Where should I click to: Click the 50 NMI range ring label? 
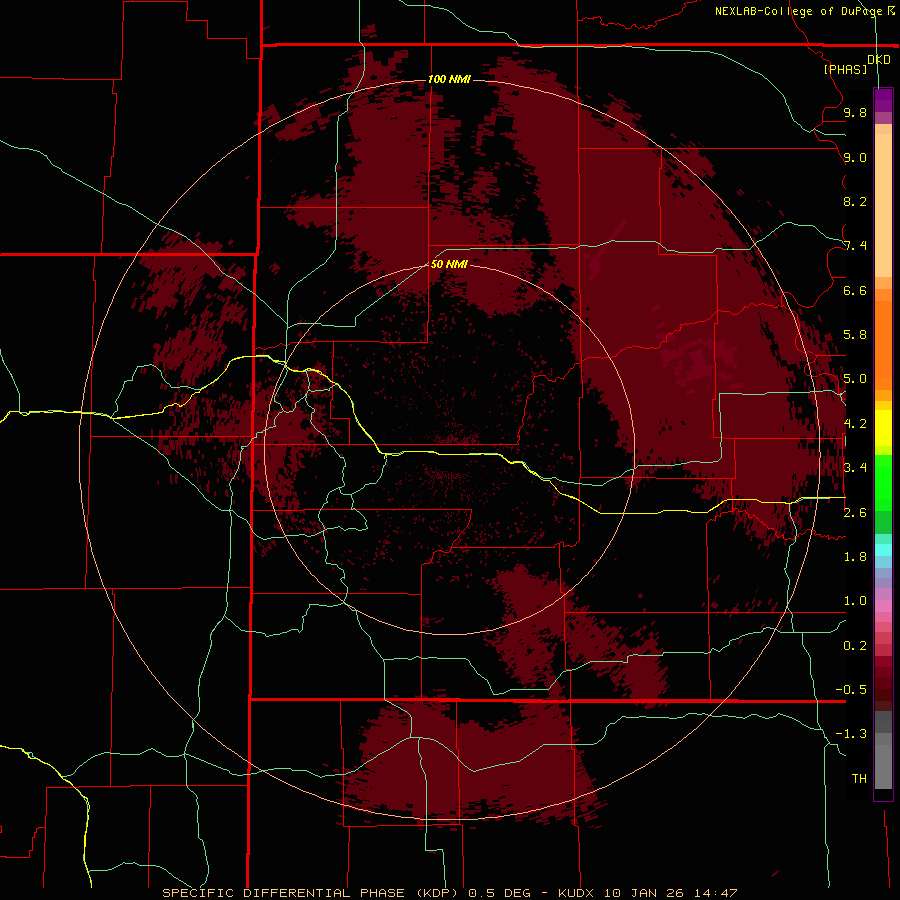point(449,264)
